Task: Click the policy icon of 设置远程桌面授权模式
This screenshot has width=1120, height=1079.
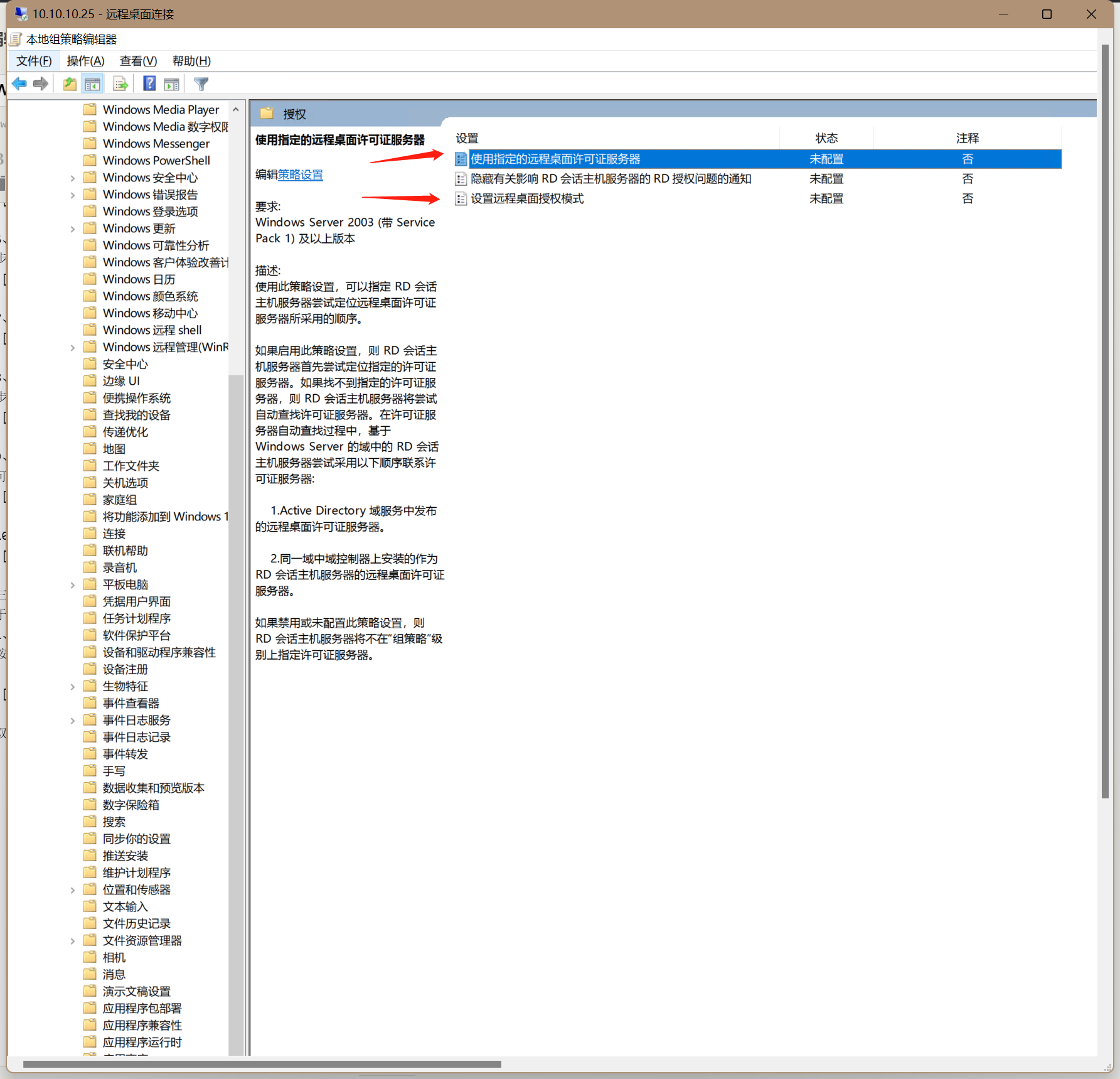Action: (461, 199)
